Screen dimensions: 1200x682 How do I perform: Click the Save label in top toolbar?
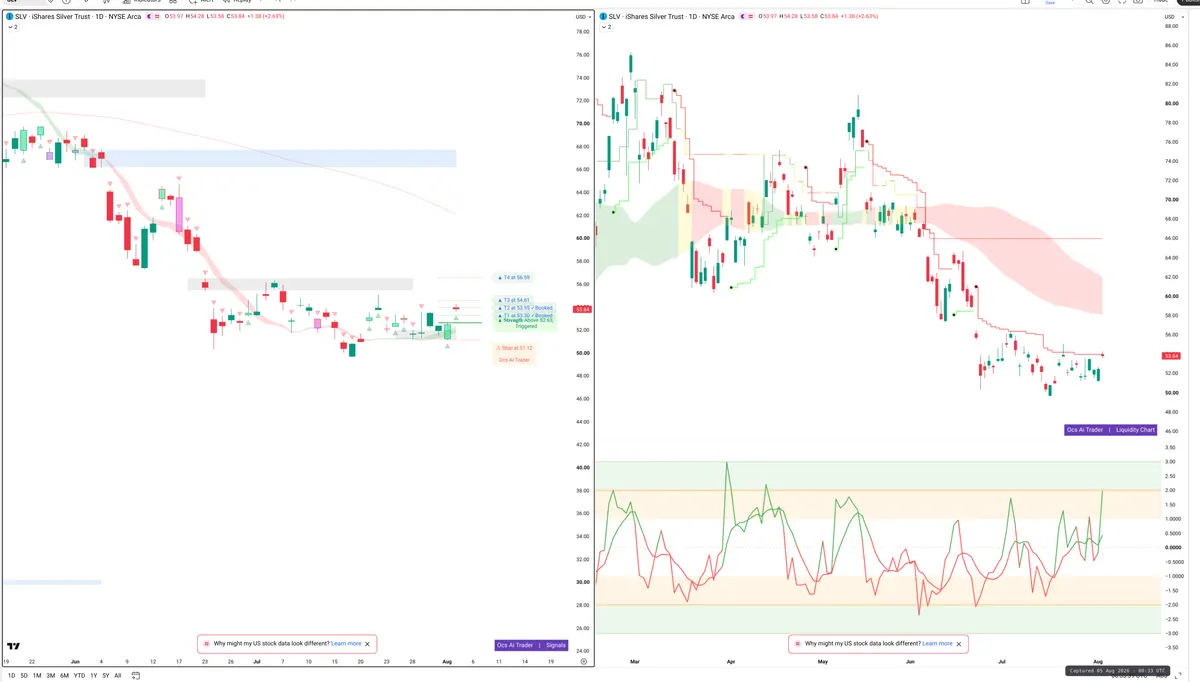pos(1050,3)
